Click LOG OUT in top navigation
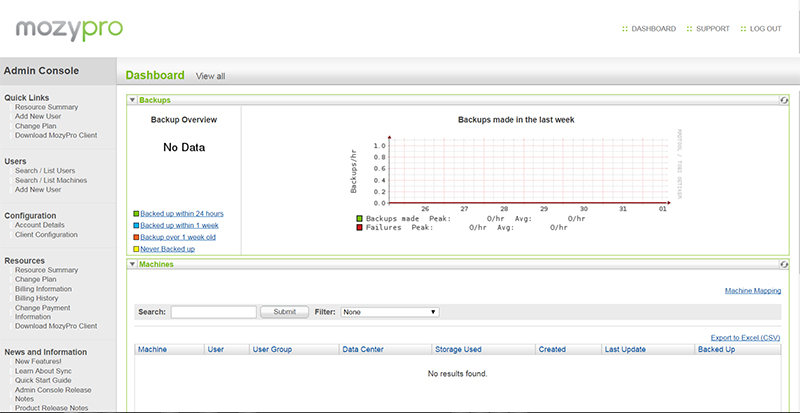This screenshot has height=413, width=800. click(x=765, y=29)
